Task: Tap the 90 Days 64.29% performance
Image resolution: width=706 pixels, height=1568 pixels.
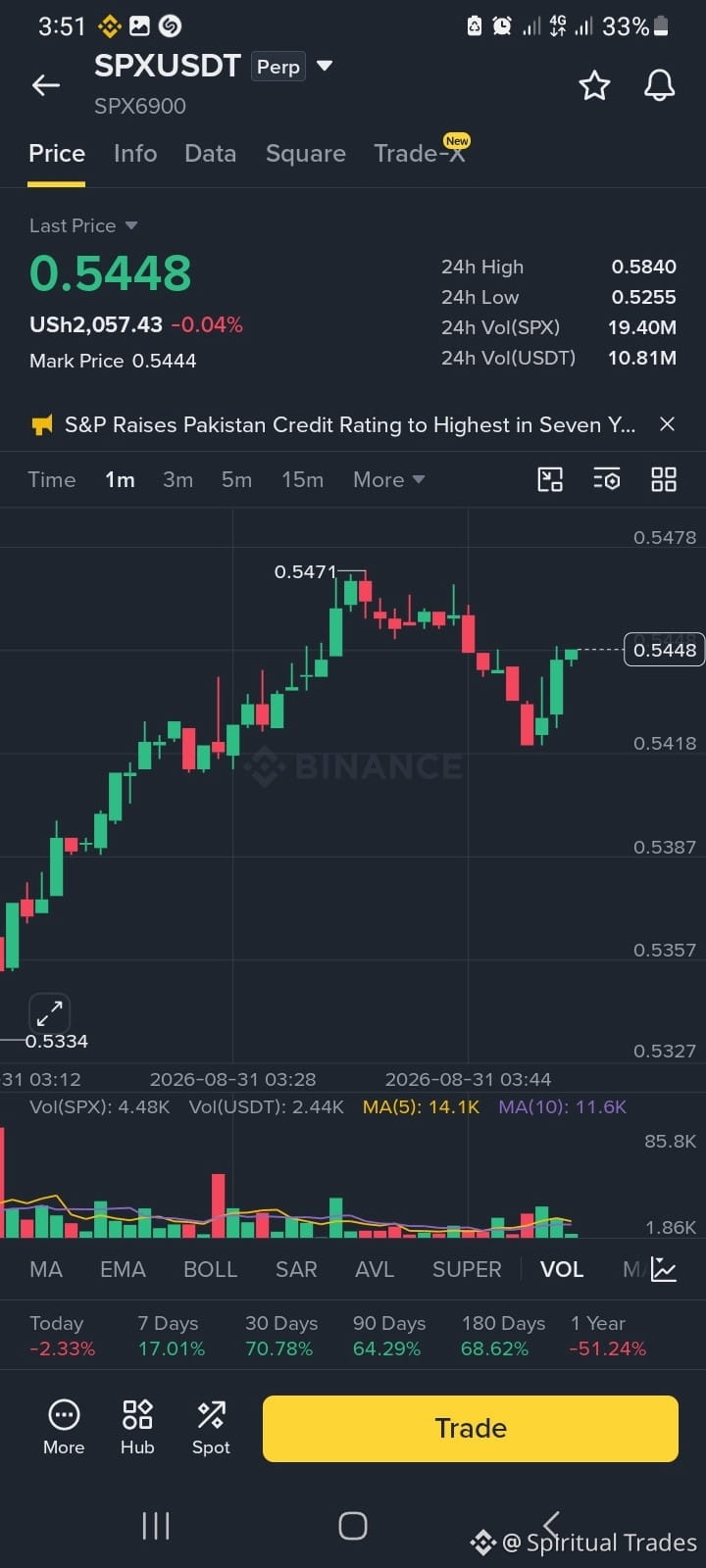Action: (388, 1336)
